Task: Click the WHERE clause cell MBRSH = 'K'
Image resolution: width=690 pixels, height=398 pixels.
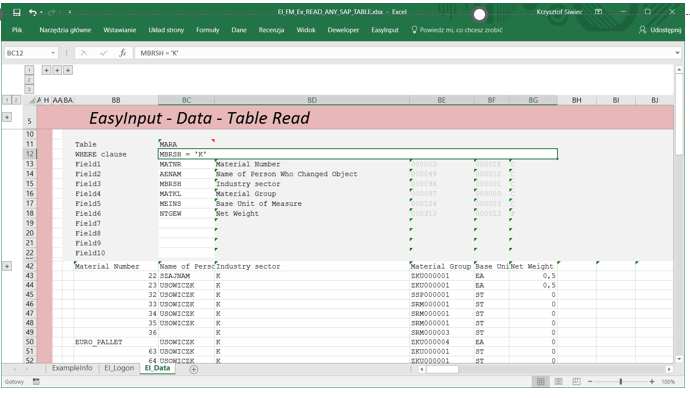Action: pos(358,154)
